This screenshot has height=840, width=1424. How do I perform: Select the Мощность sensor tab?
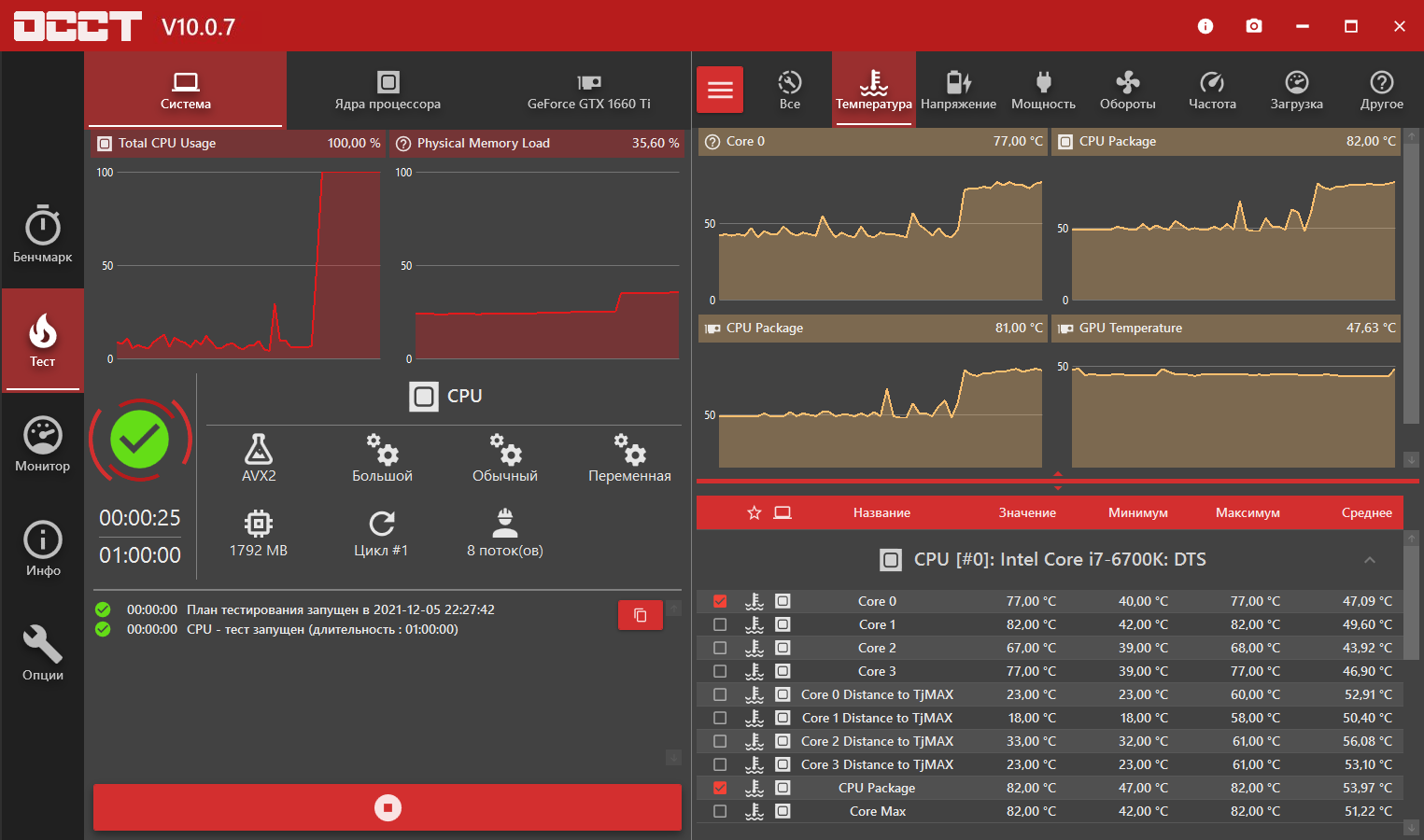tap(1043, 90)
